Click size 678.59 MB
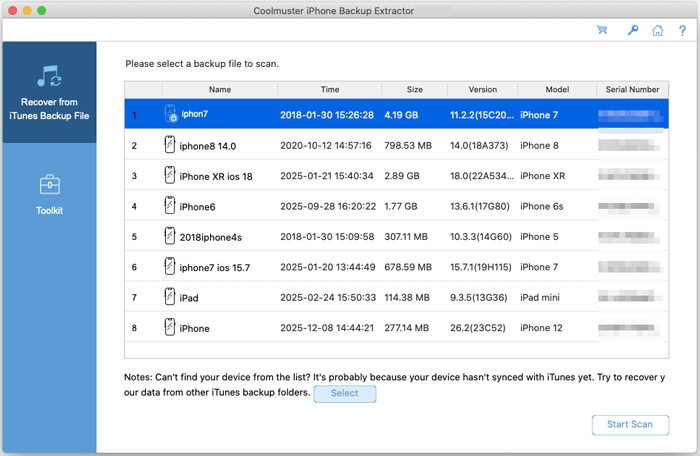Viewport: 700px width, 456px height. (x=408, y=267)
